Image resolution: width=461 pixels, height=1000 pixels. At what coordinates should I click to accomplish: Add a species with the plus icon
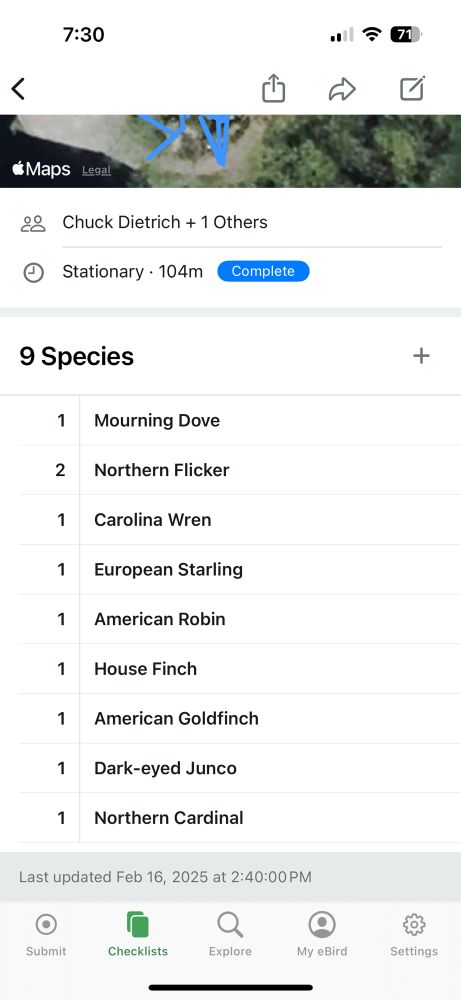(421, 356)
